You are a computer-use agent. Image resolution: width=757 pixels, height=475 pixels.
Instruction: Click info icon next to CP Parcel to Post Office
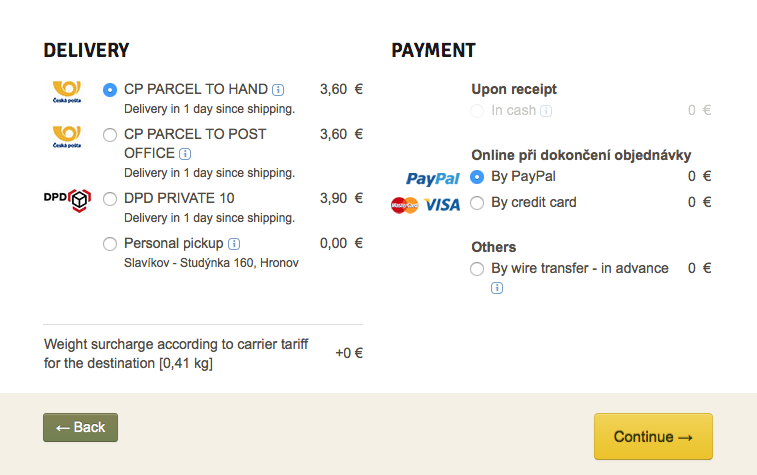[x=185, y=154]
